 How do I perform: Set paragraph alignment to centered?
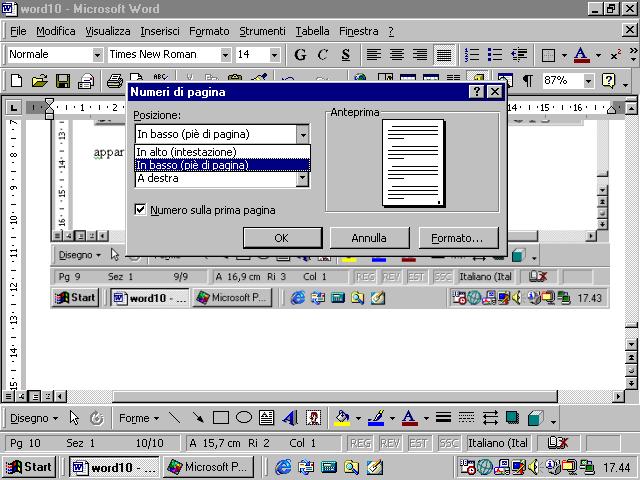tap(397, 54)
